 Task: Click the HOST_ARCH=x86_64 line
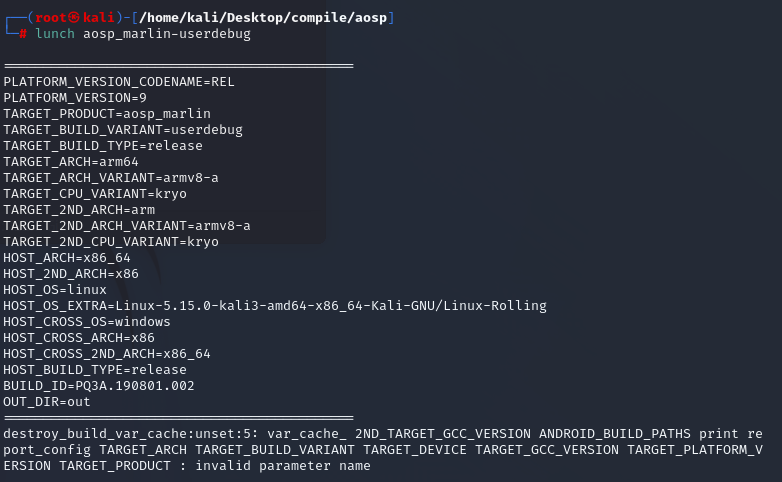click(x=66, y=258)
